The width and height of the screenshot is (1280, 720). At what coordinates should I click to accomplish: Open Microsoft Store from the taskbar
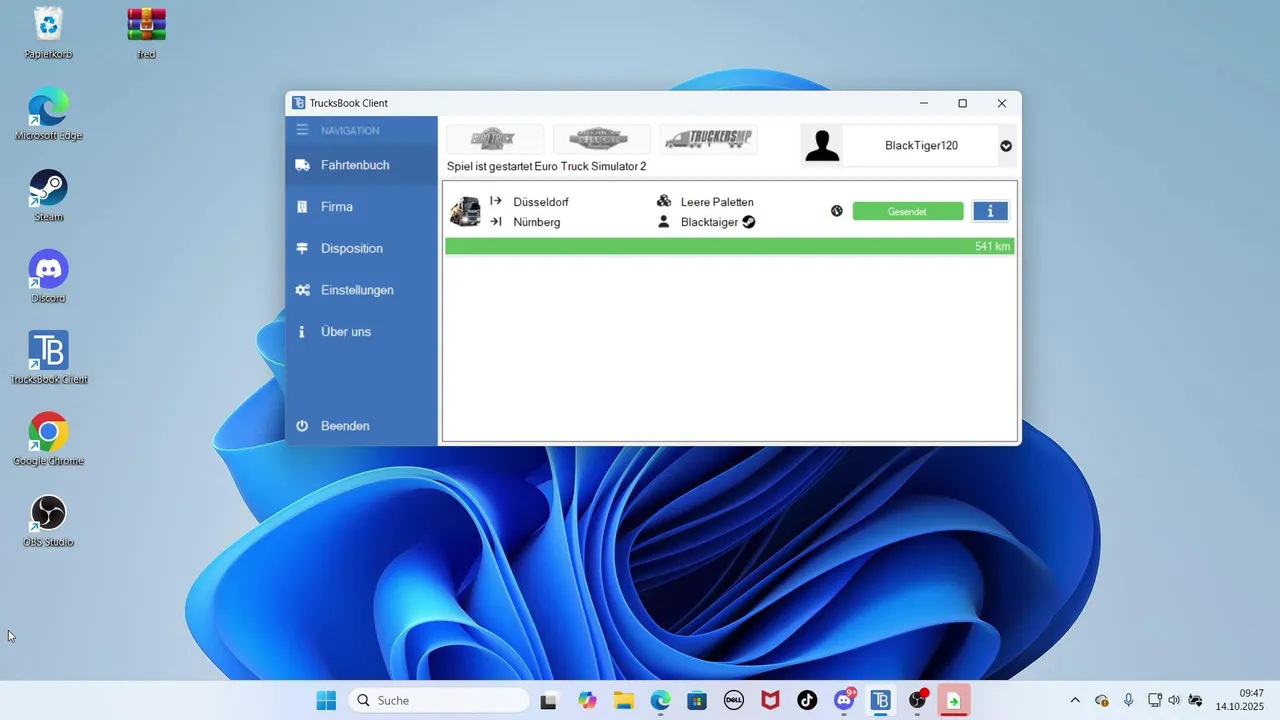(697, 701)
